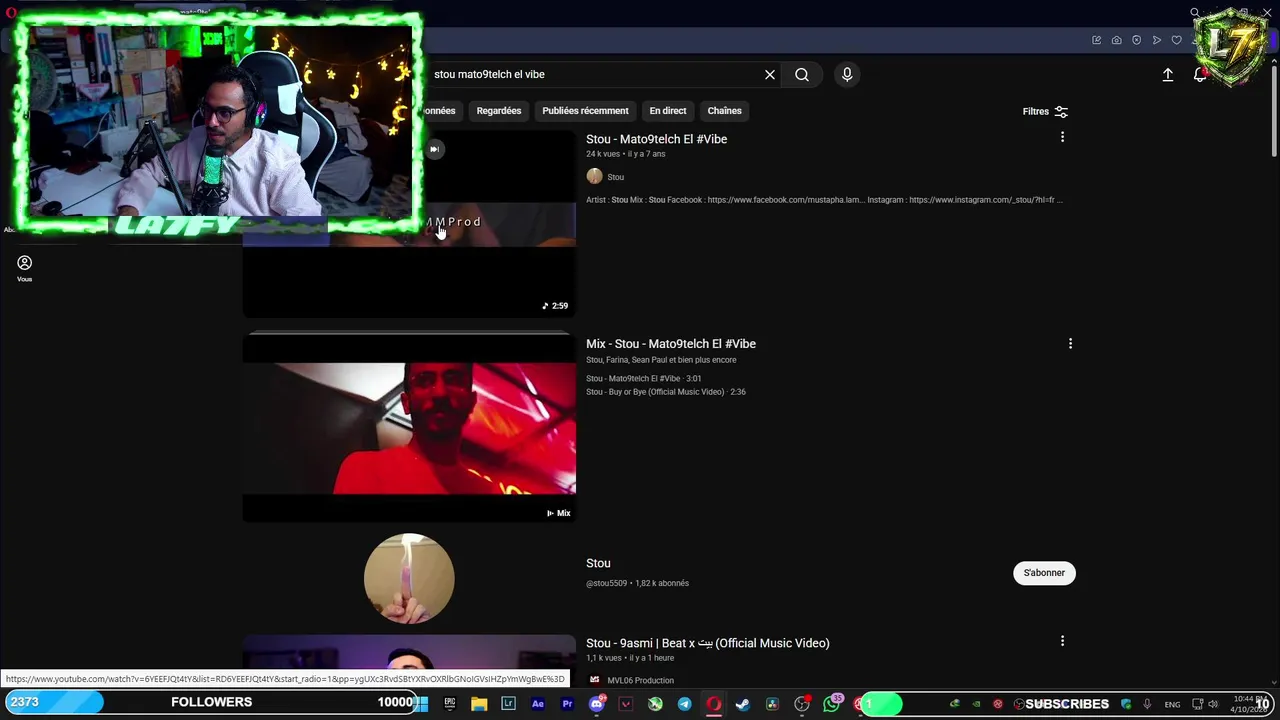Open Adobe After Effects from taskbar
The height and width of the screenshot is (720, 1280).
(538, 704)
